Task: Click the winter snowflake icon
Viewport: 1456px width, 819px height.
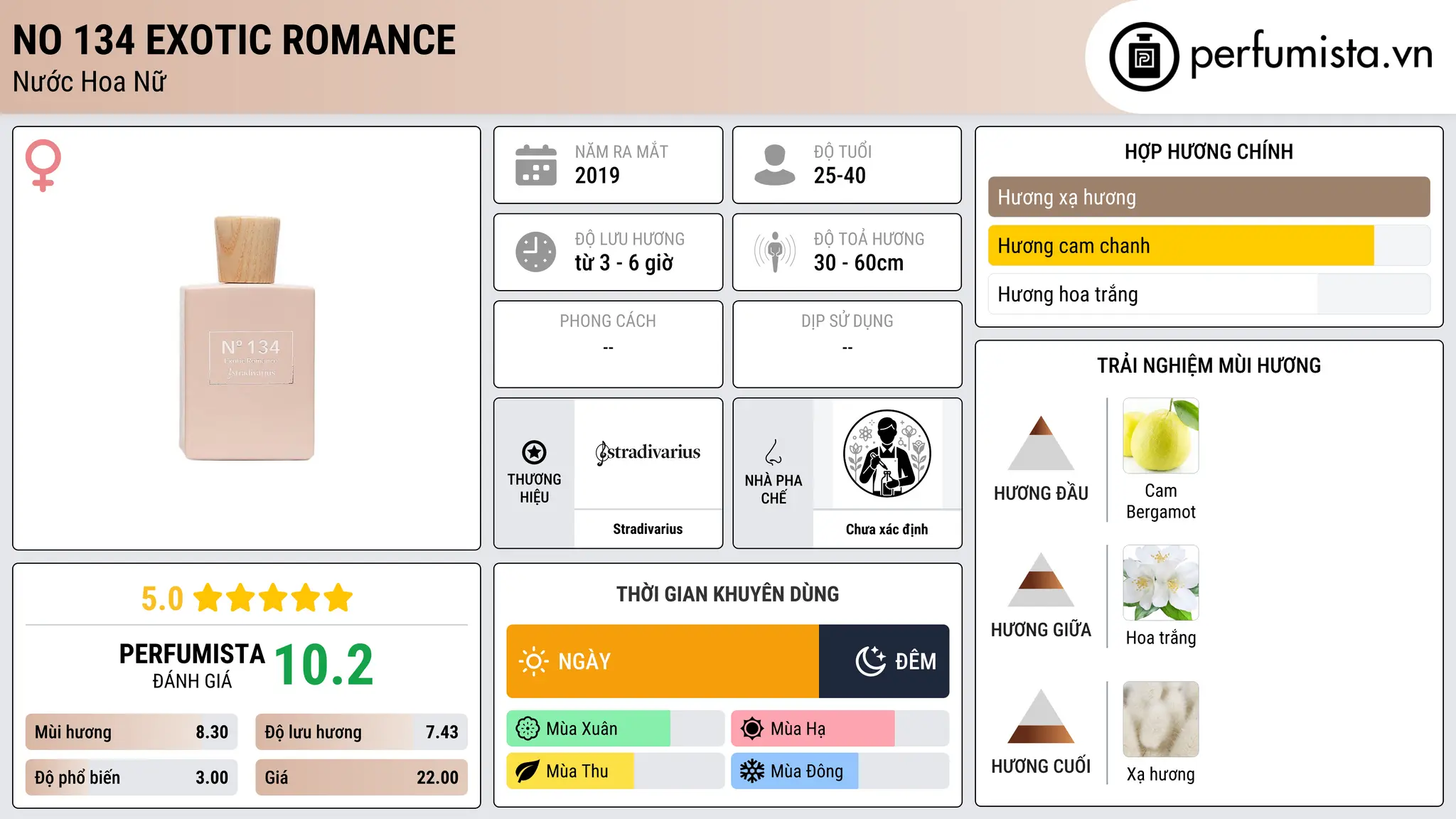Action: click(752, 771)
